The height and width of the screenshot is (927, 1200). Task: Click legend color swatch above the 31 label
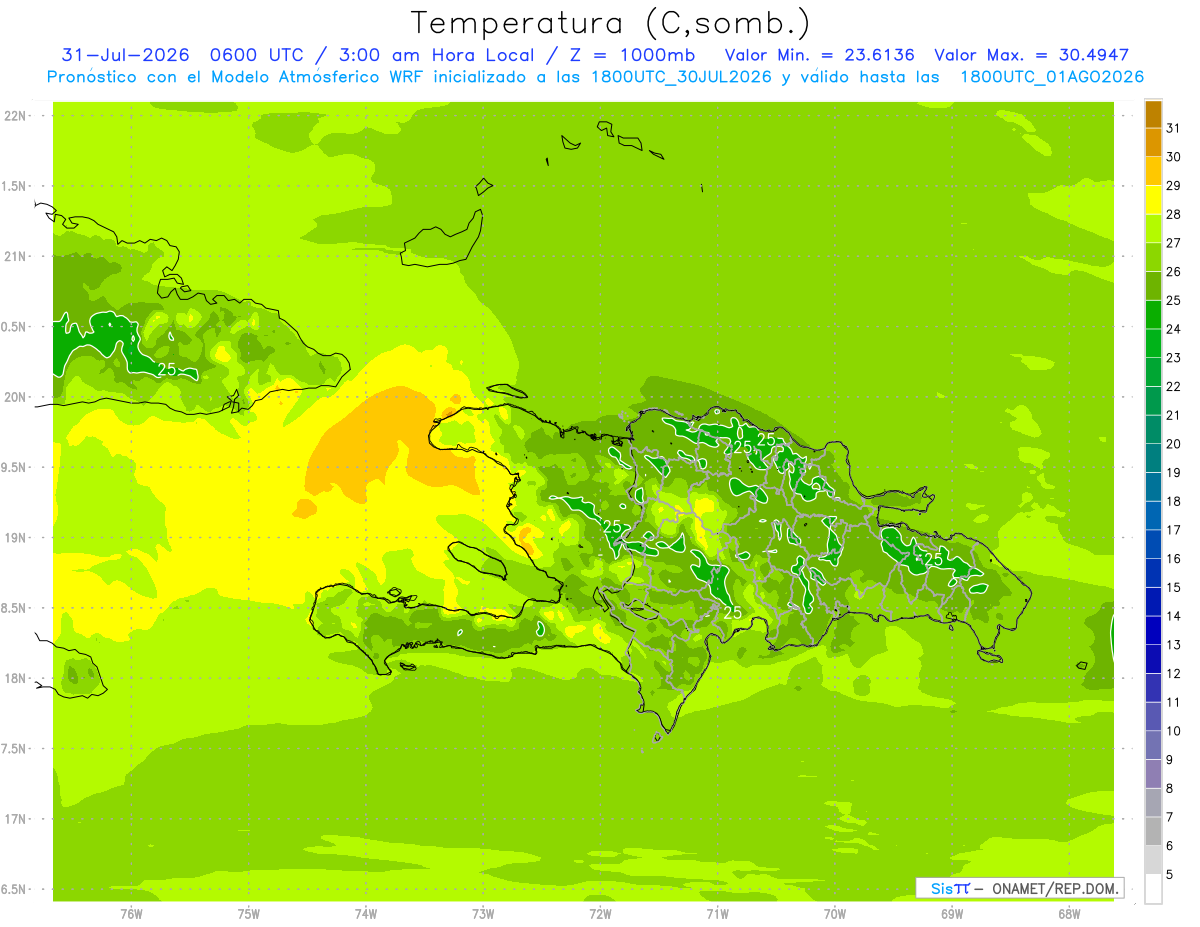tap(1153, 114)
